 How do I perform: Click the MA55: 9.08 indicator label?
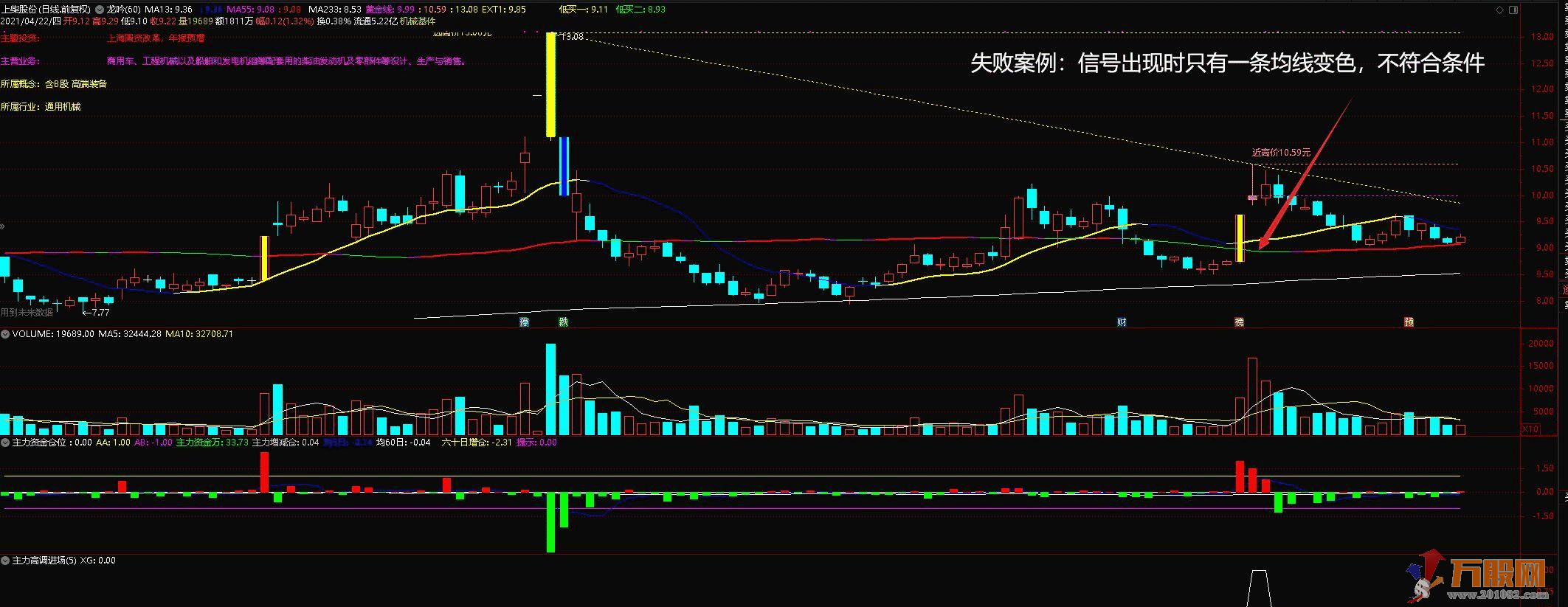click(x=251, y=10)
